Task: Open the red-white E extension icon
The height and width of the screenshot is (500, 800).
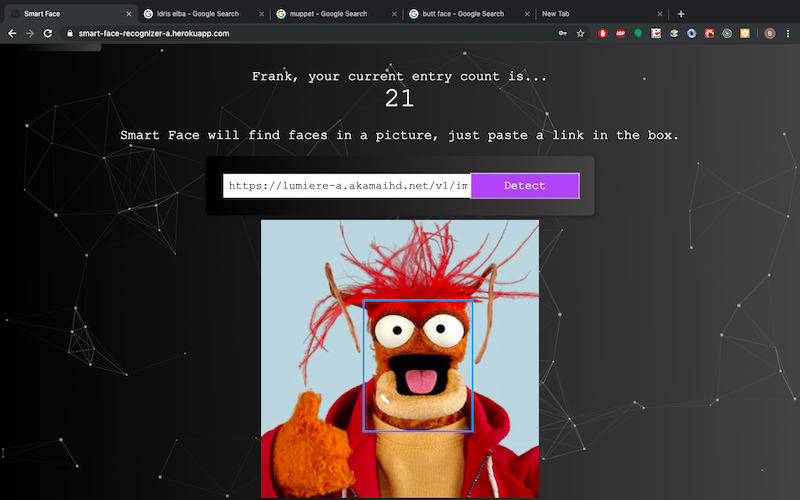Action: tap(656, 34)
